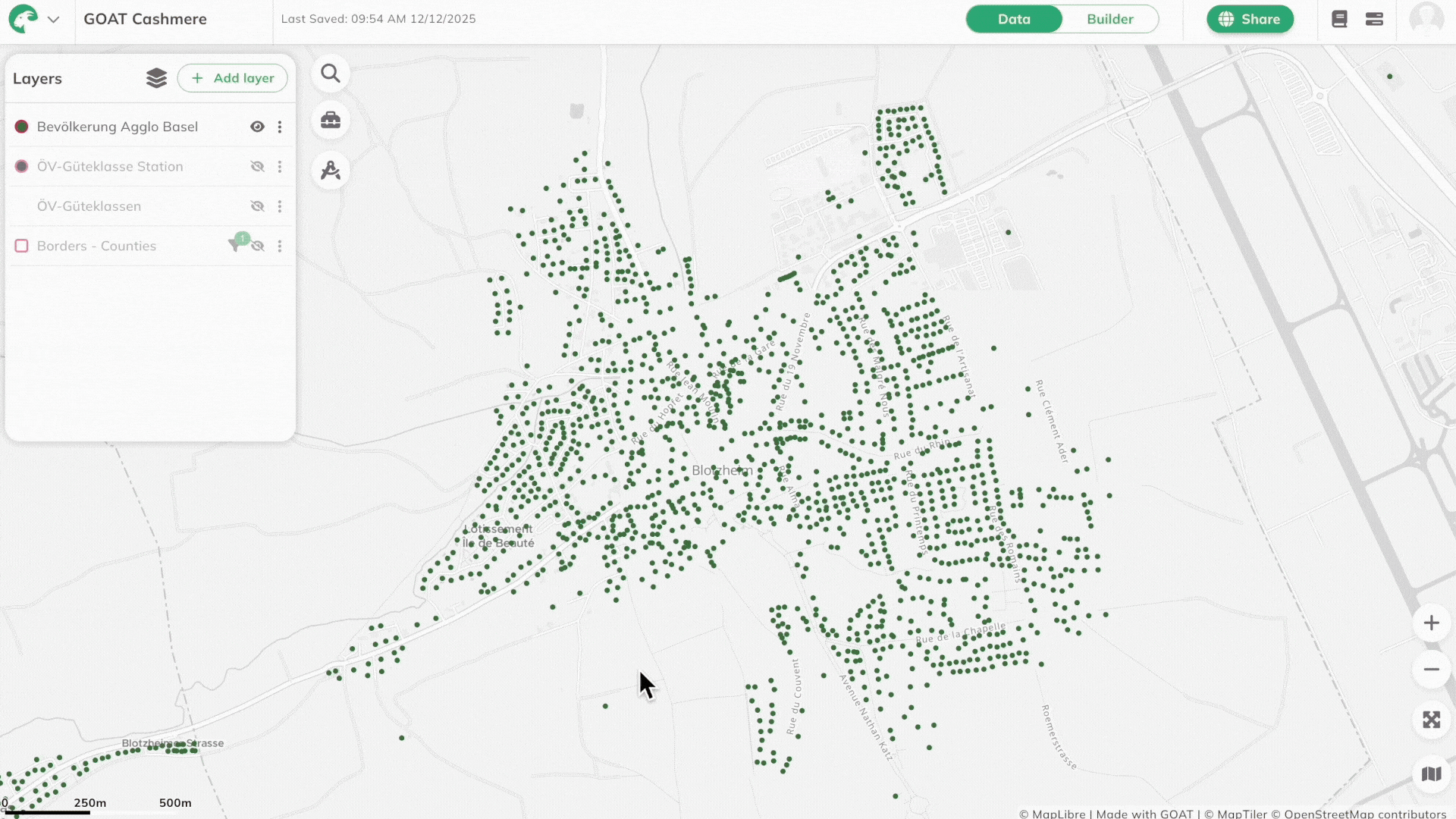Open options menu for Bevölkerung Agglo Basel
The height and width of the screenshot is (819, 1456).
[280, 127]
